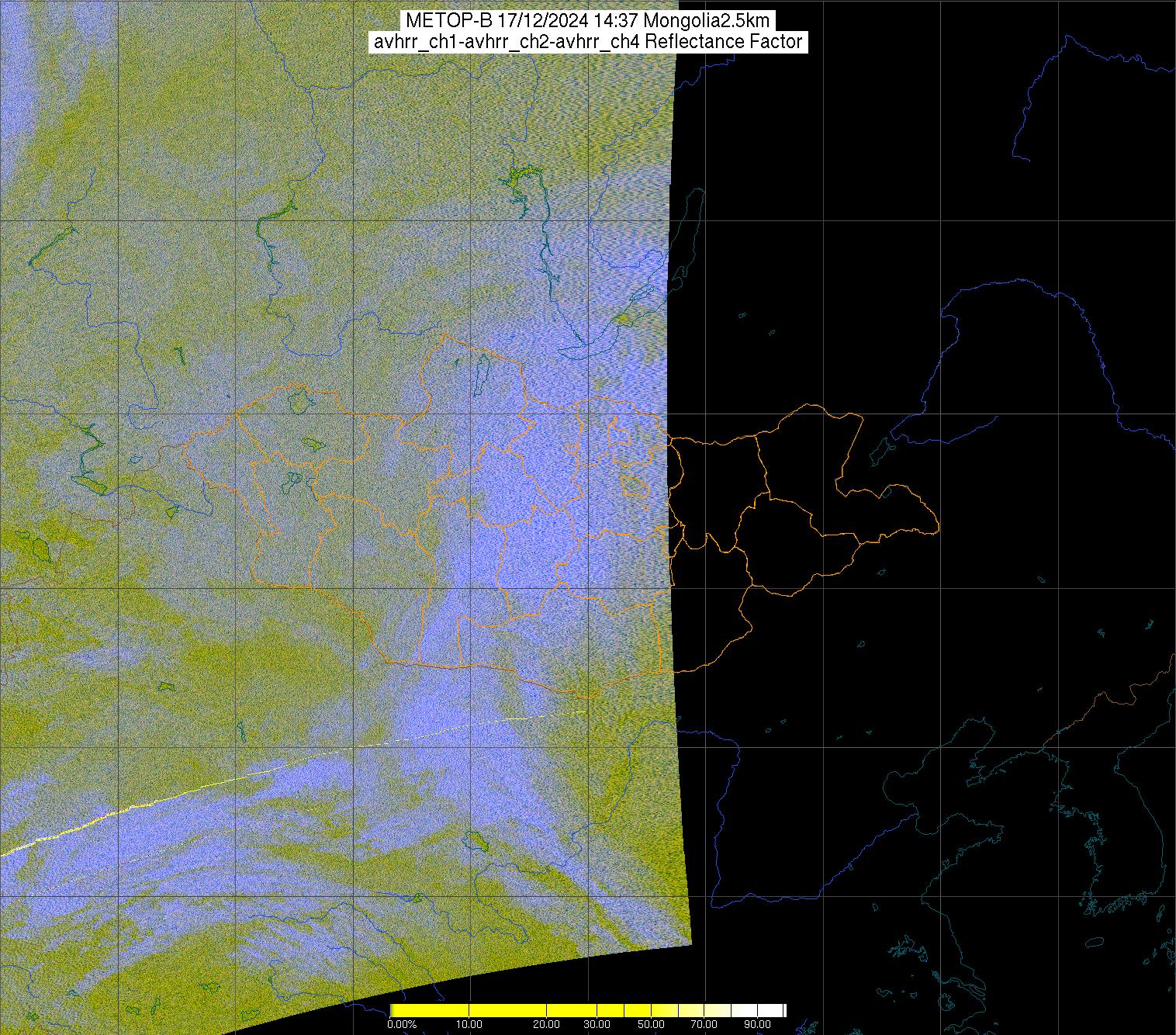Click the 30.00 label below the colorbar
The width and height of the screenshot is (1176, 1035).
596,1025
